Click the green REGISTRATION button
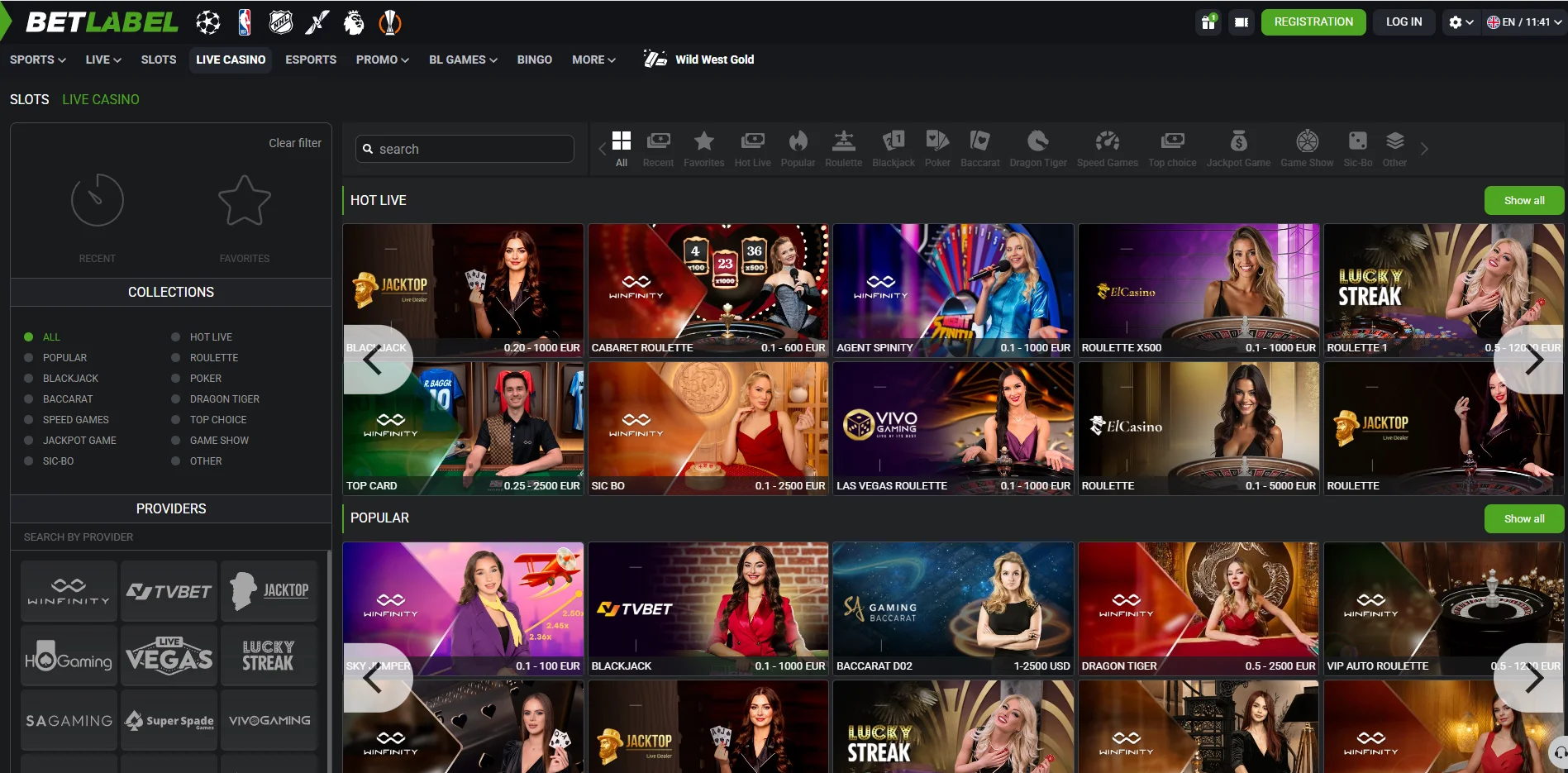The height and width of the screenshot is (773, 1568). point(1313,22)
